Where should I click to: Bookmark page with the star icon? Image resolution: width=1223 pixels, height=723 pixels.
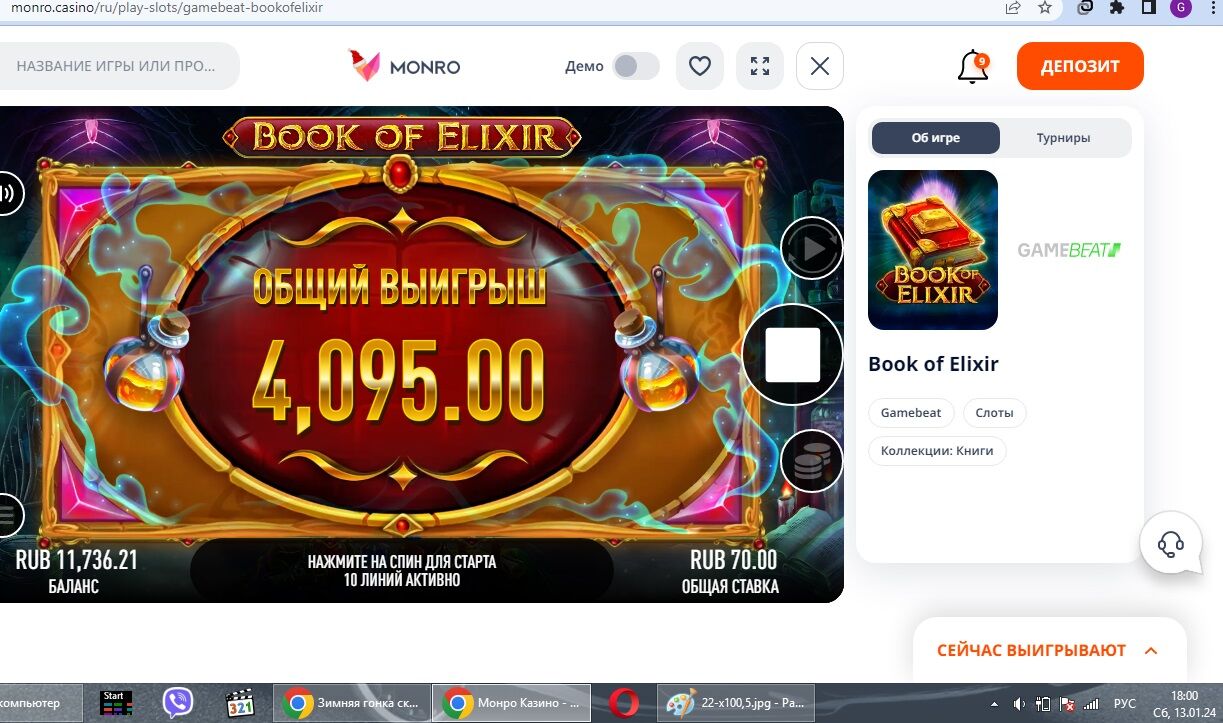pyautogui.click(x=1045, y=8)
